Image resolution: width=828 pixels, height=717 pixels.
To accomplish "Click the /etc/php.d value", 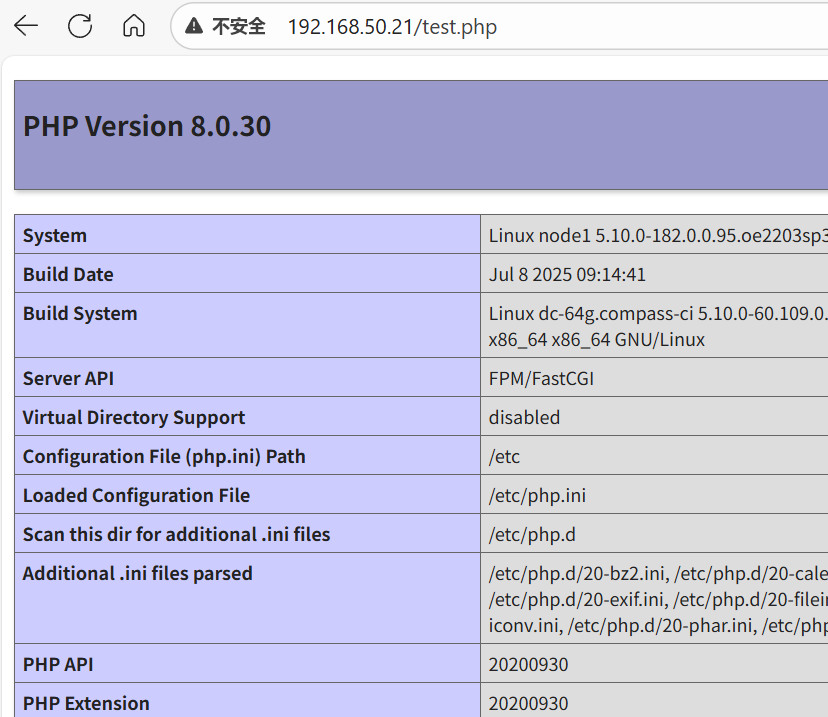I will coord(532,535).
